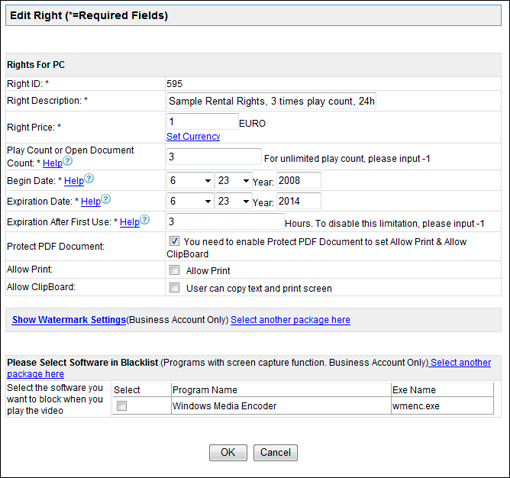Focus the Expiration Date Year field
510x478 pixels.
299,201
